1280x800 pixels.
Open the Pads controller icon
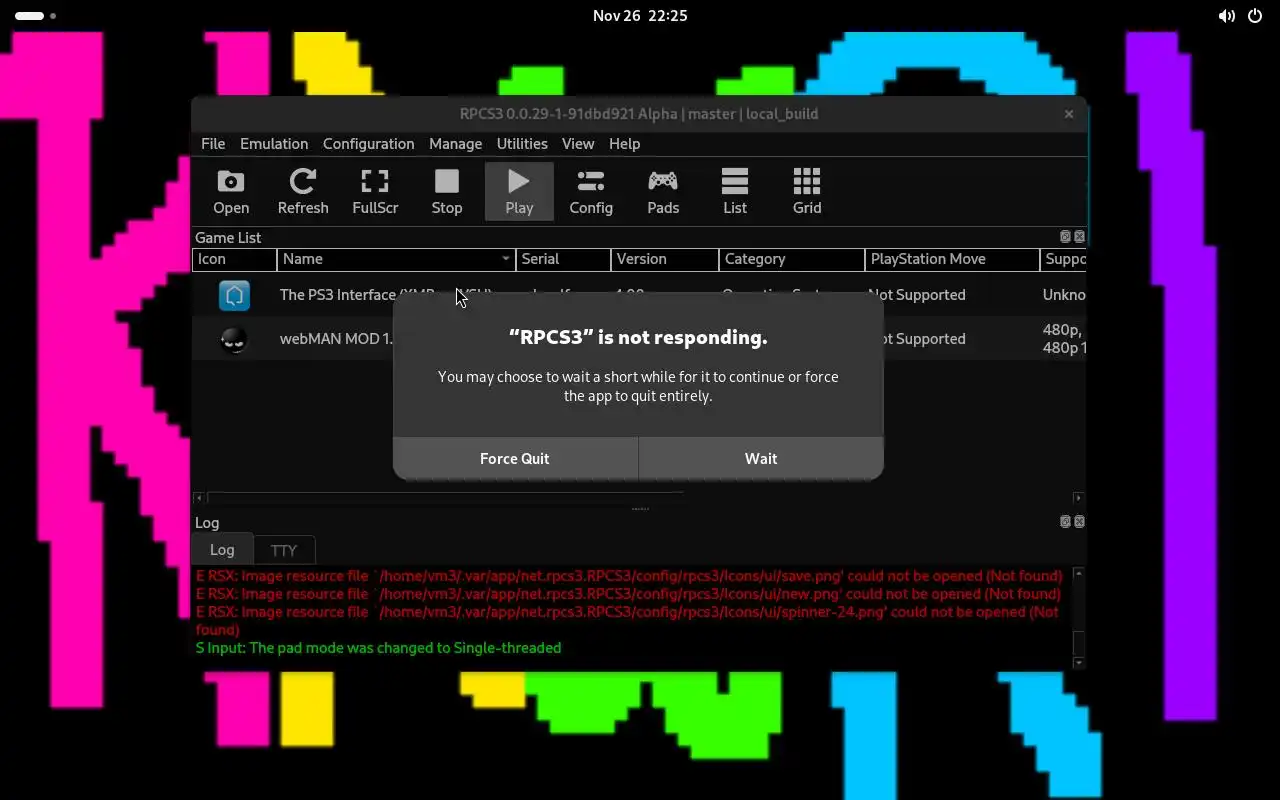click(x=663, y=191)
